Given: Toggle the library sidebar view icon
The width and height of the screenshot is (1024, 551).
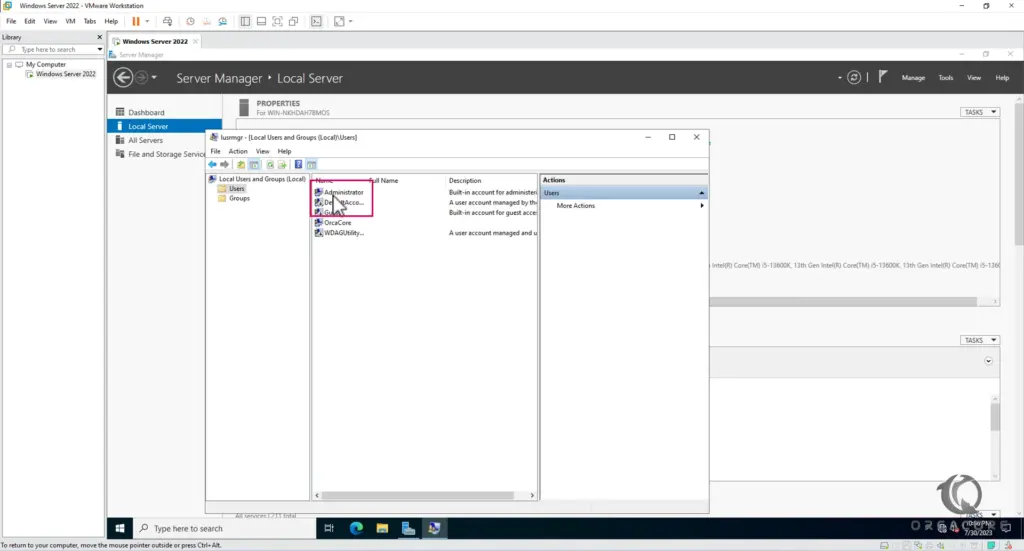Looking at the screenshot, I should click(x=245, y=21).
